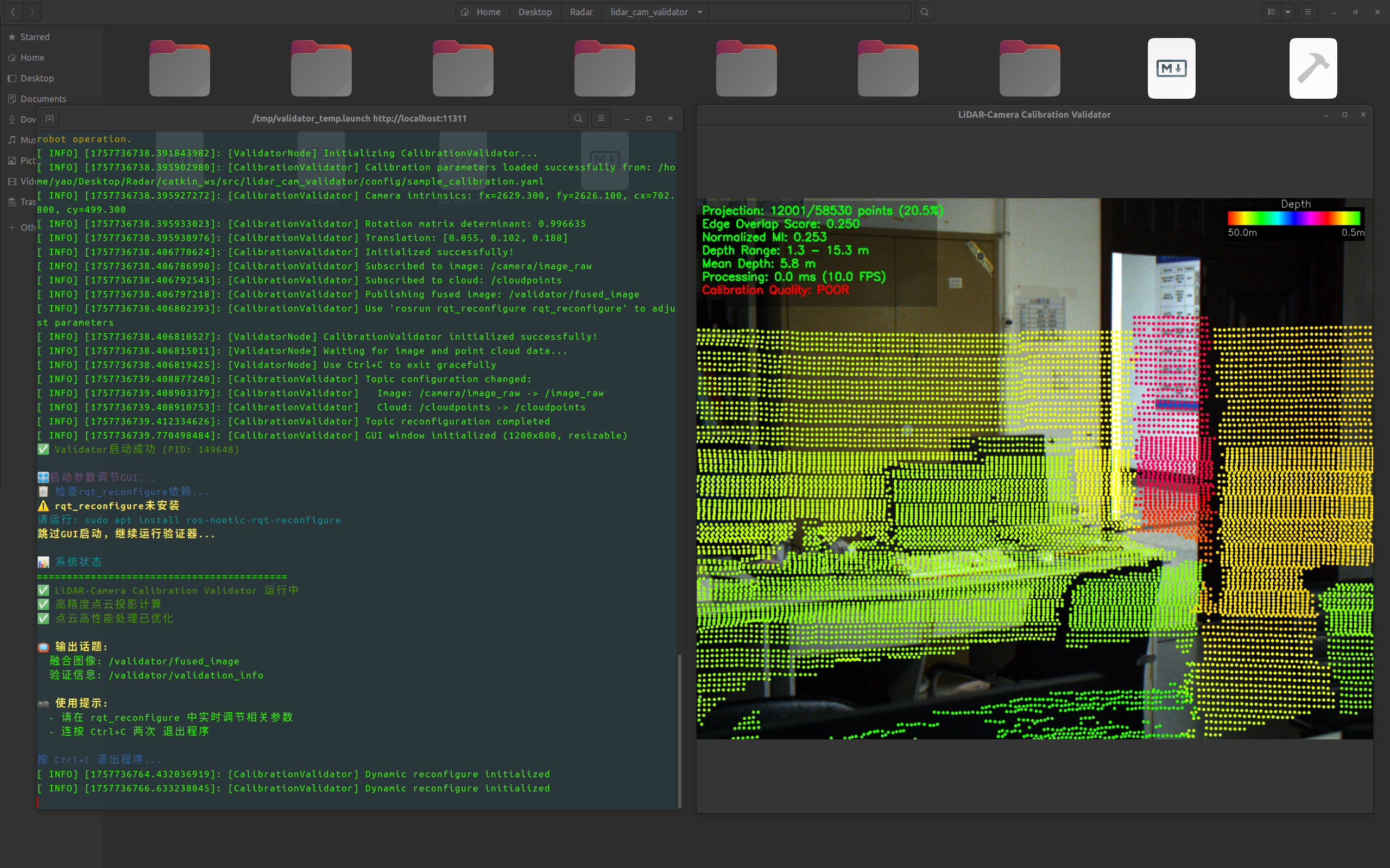Click the '/validator/validation_info' line
This screenshot has height=868, width=1390.
(x=156, y=675)
